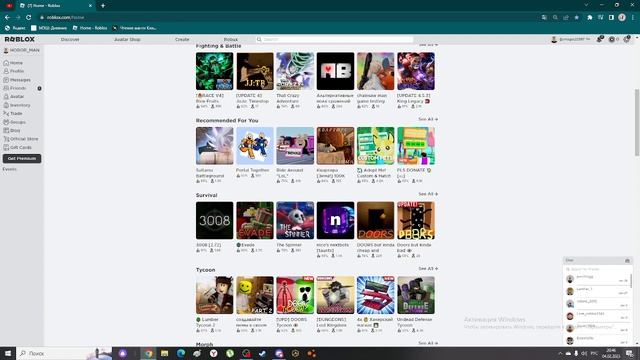See all Recommended For You games

[428, 119]
